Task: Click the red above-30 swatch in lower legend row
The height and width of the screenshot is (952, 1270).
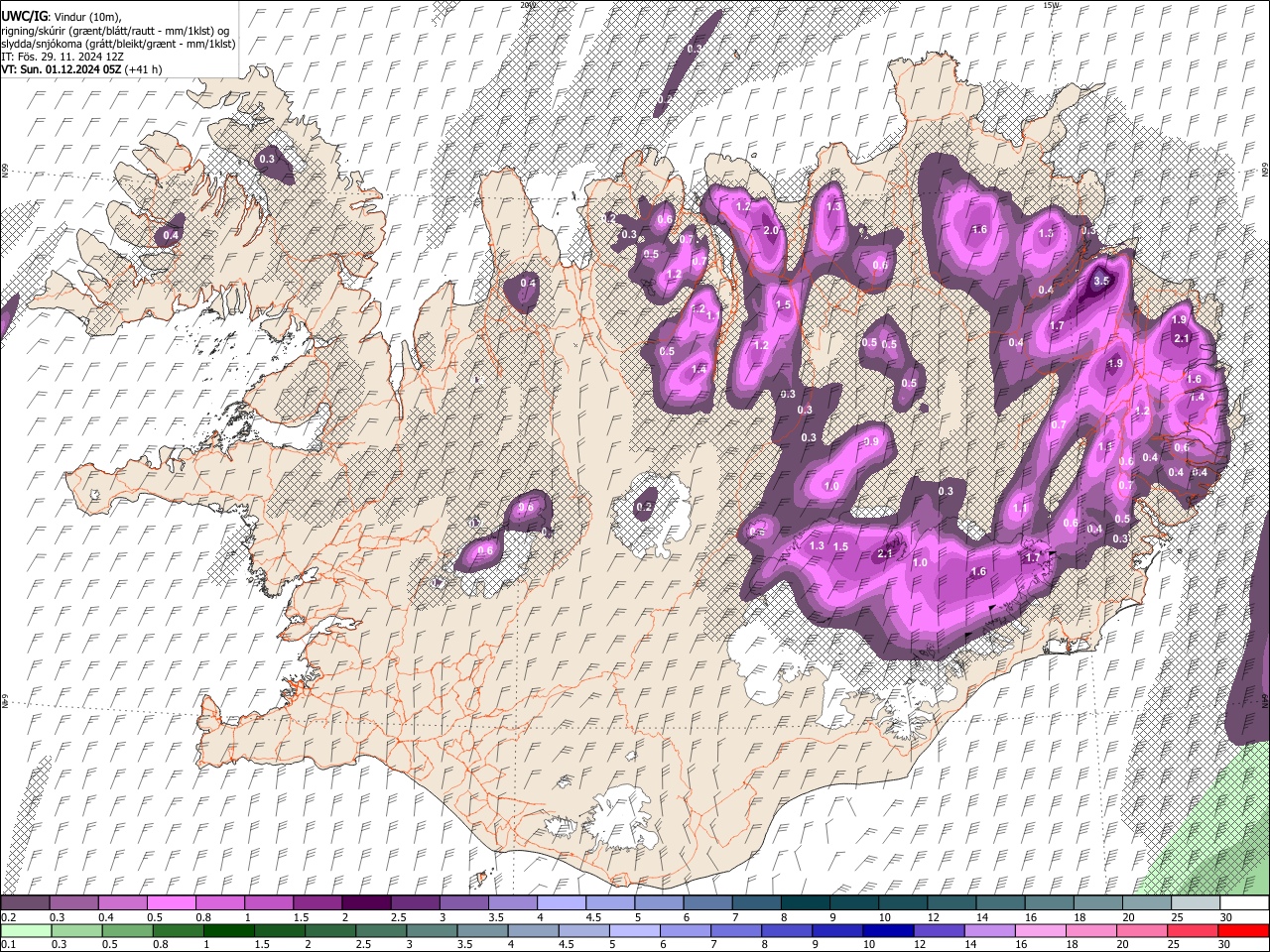Action: (x=1244, y=930)
